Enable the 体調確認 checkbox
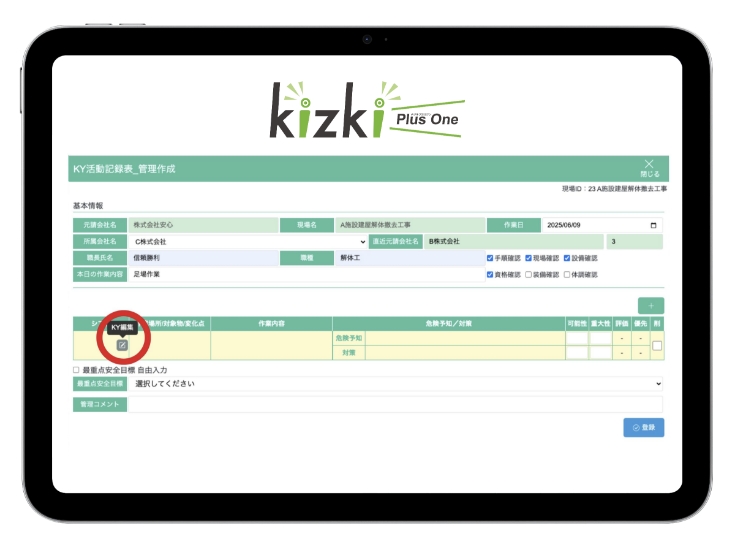This screenshot has width=735, height=546. 567,274
